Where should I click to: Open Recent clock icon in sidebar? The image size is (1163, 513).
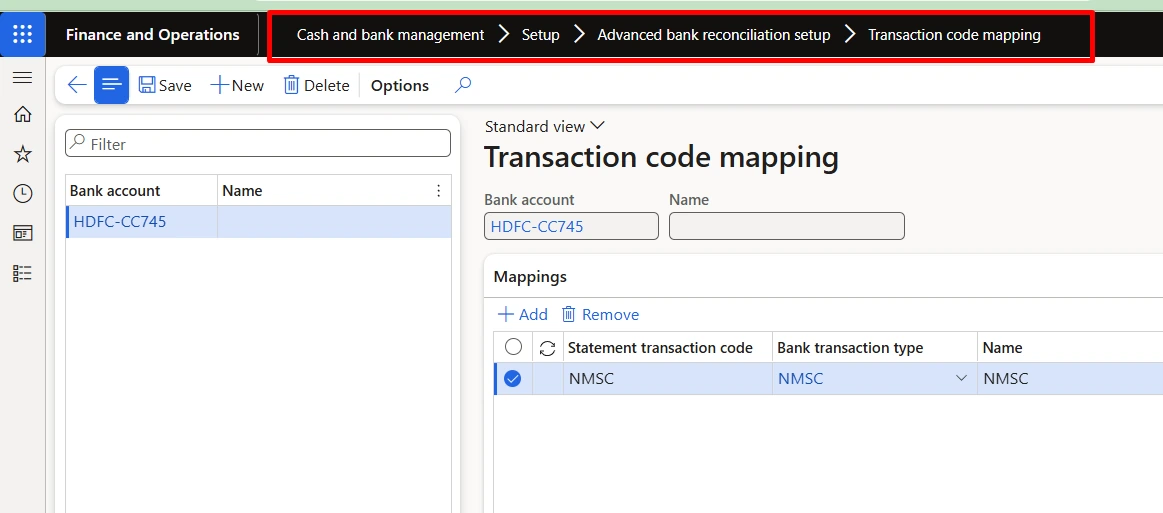pyautogui.click(x=23, y=193)
